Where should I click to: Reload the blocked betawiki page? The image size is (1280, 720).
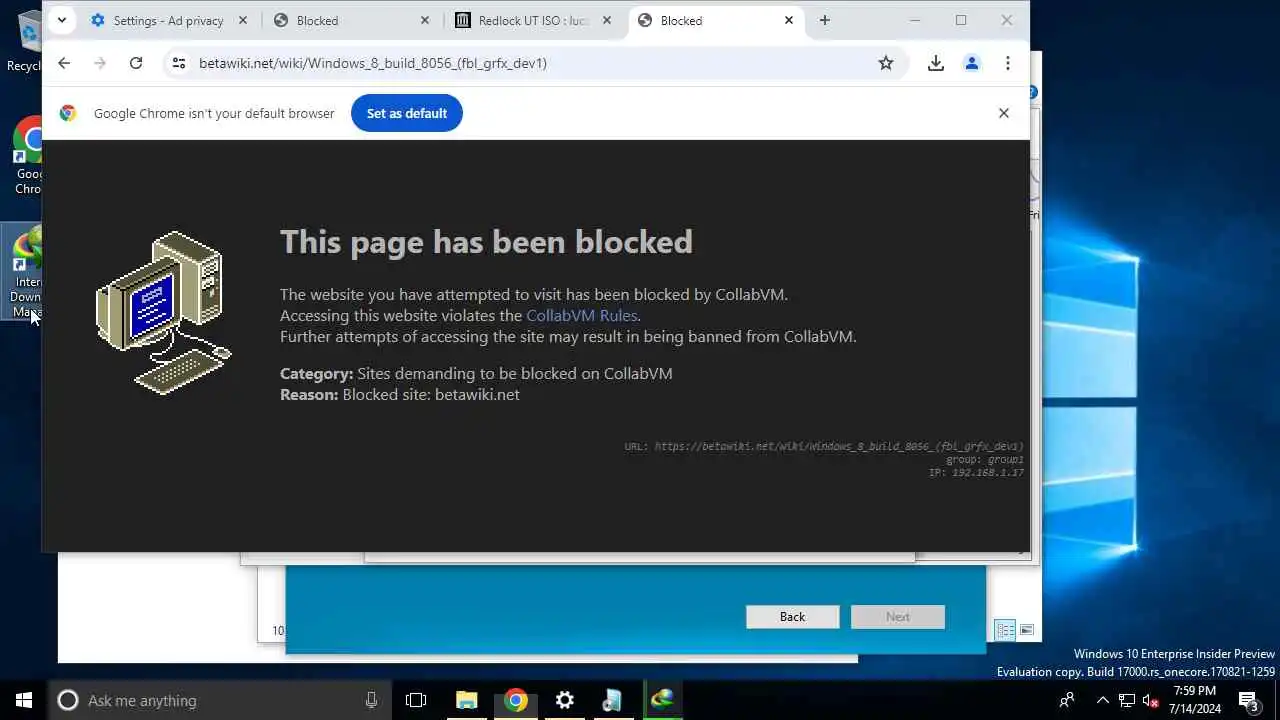136,63
